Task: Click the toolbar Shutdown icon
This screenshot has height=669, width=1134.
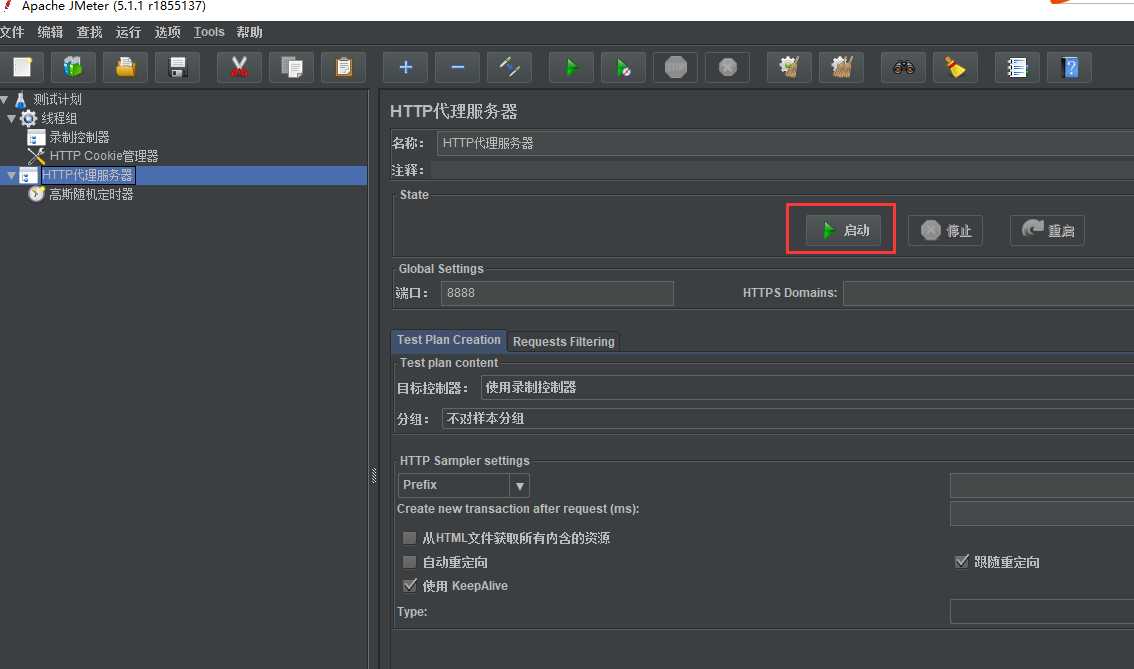Action: point(728,67)
